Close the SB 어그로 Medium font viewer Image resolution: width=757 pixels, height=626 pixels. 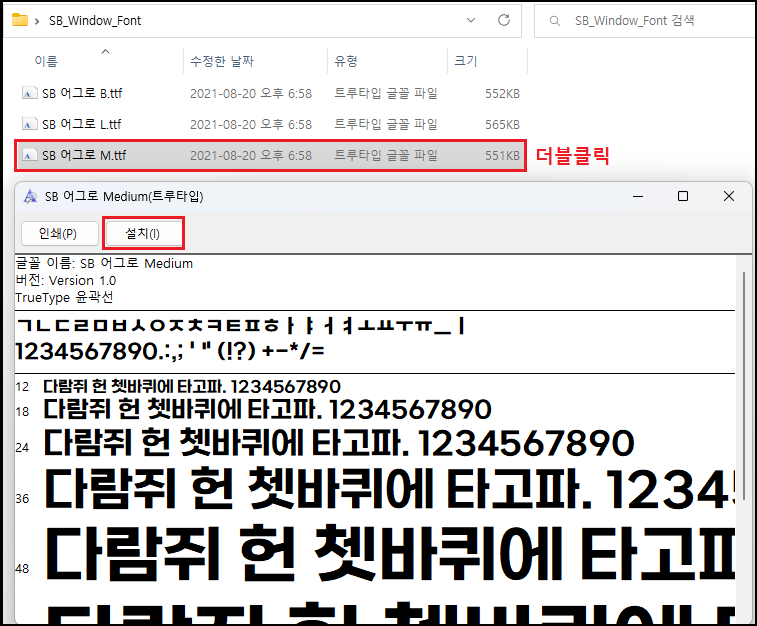tap(729, 196)
